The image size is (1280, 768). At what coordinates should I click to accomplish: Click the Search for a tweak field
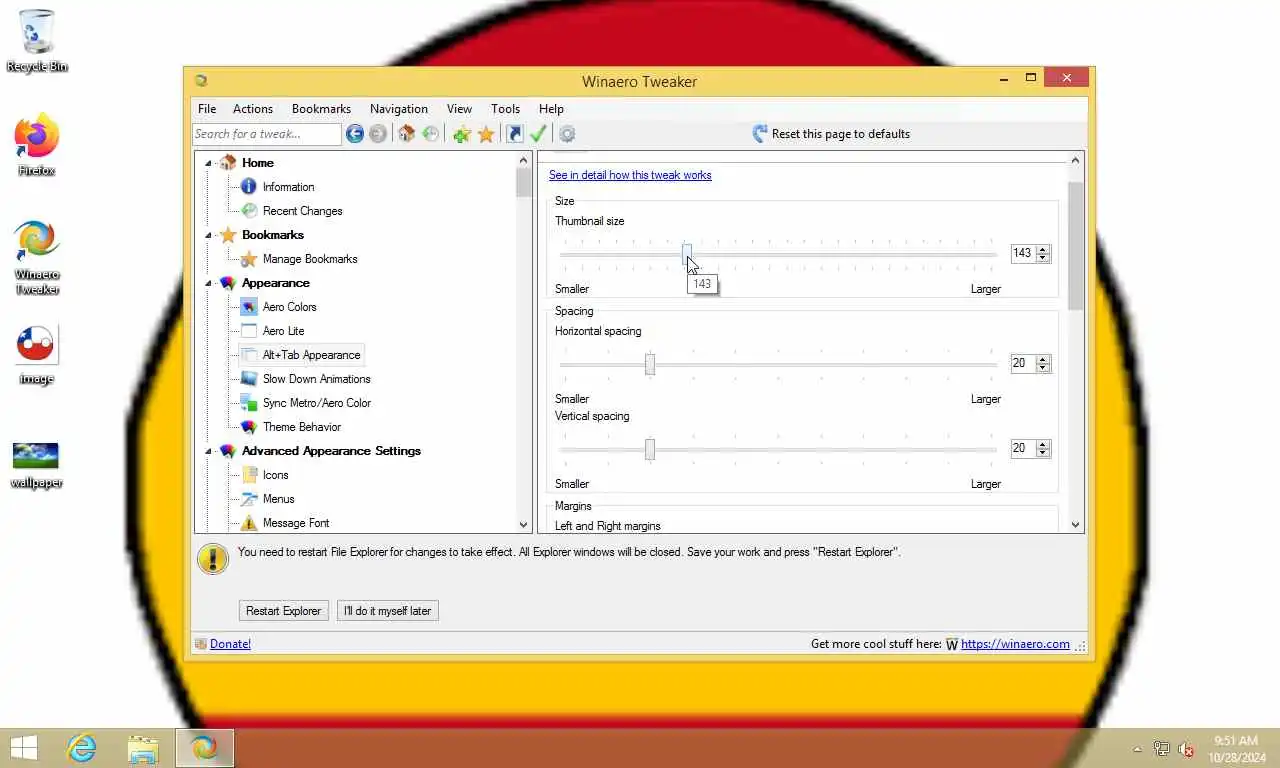point(267,134)
